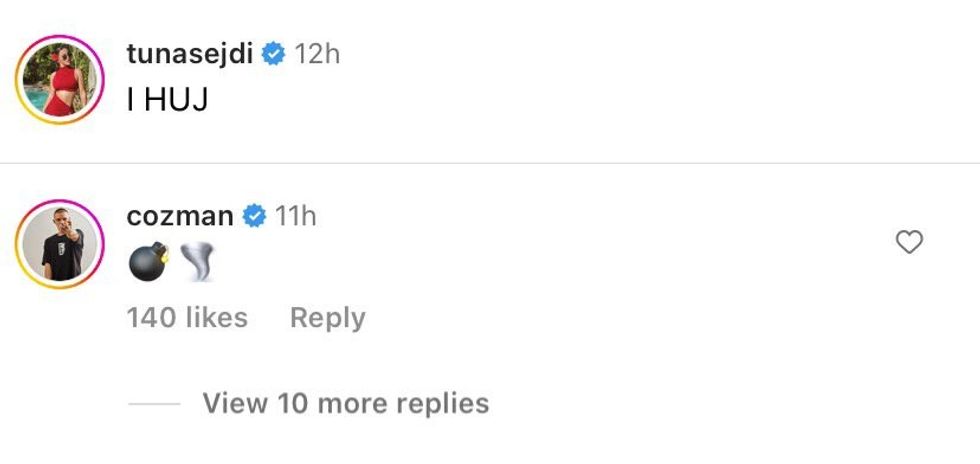
Task: Open the tunasejdi username link
Action: click(x=190, y=54)
